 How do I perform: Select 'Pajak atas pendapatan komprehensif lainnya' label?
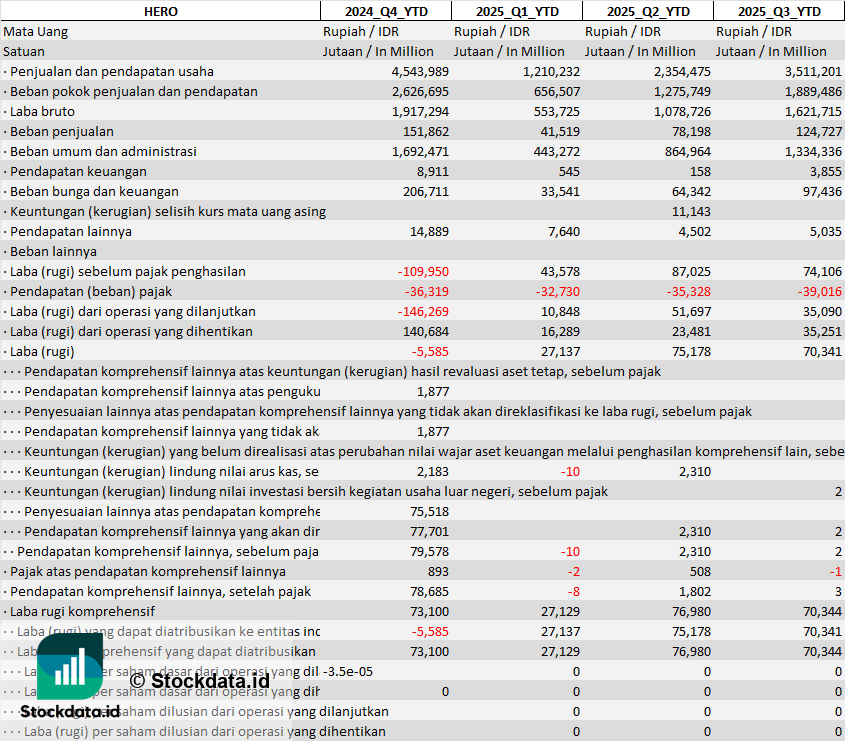pos(144,571)
